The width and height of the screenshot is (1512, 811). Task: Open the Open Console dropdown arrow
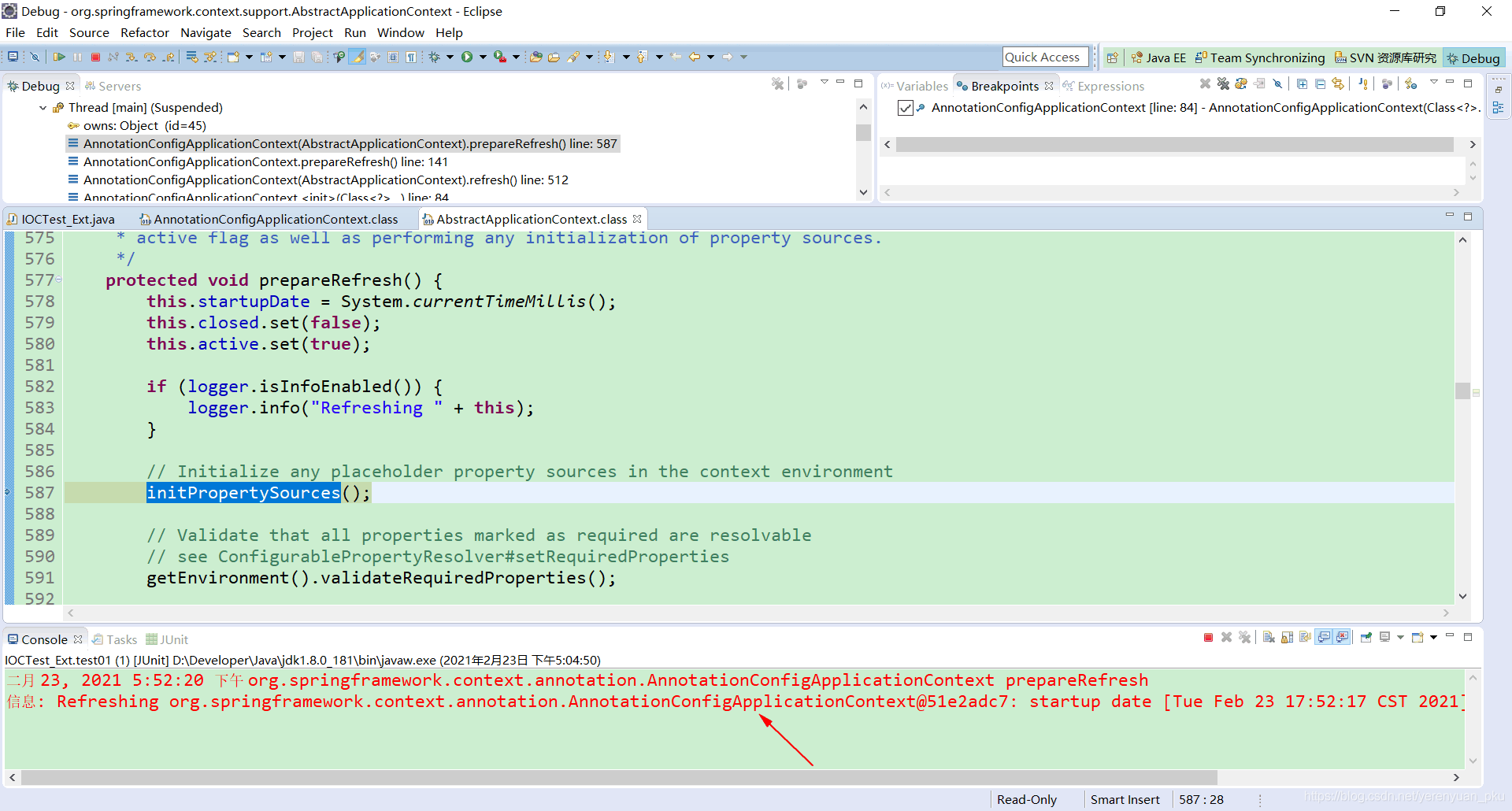click(1433, 637)
